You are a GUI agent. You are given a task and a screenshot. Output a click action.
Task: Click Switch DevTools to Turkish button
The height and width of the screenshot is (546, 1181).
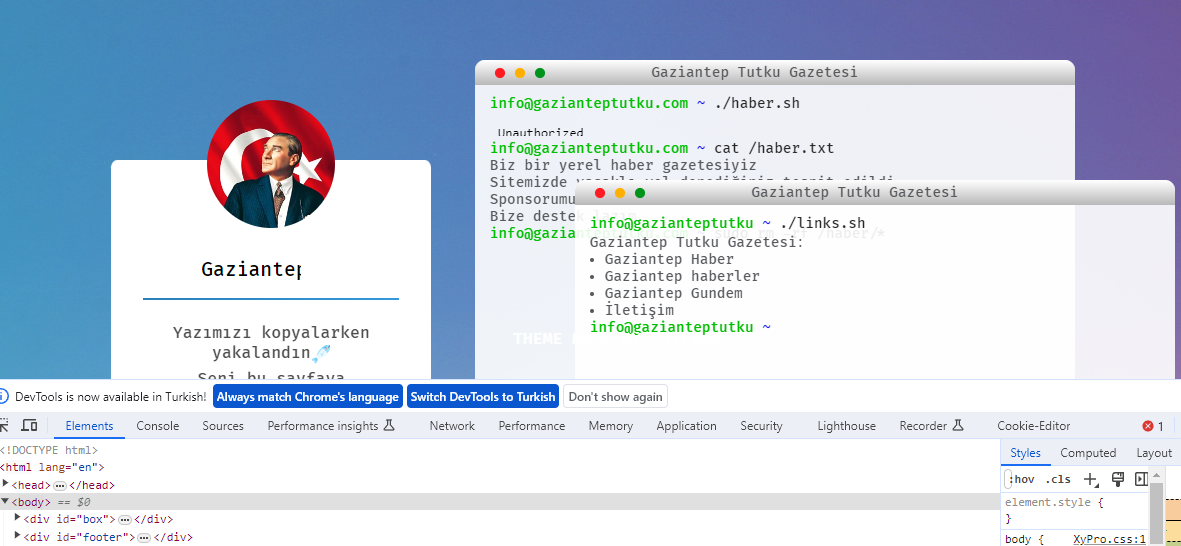pyautogui.click(x=483, y=396)
